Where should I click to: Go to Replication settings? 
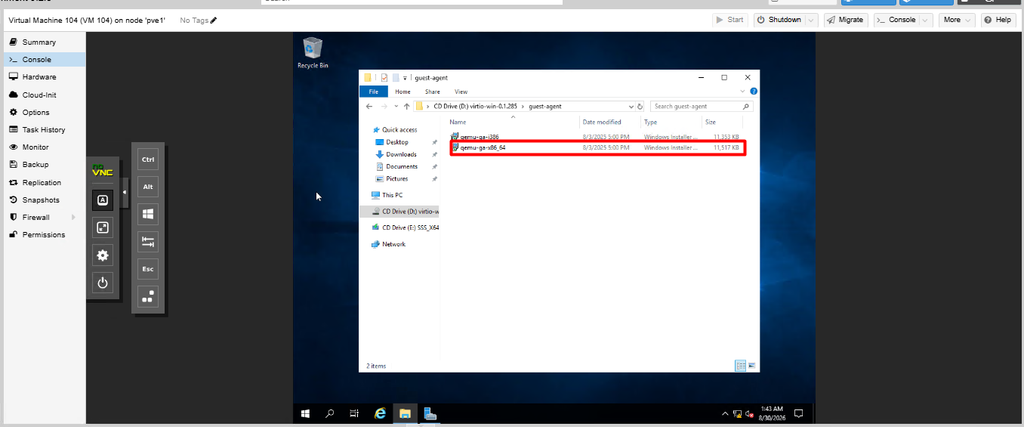click(x=43, y=182)
